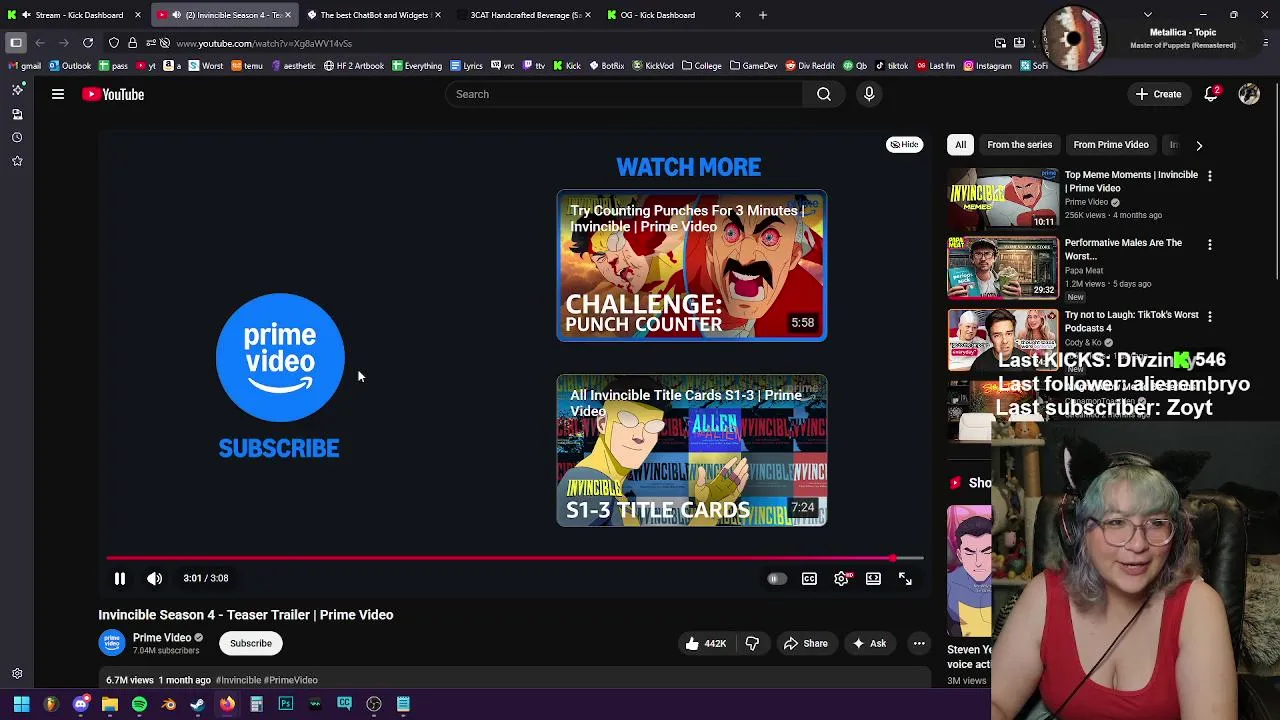
Task: Share the video
Action: pos(806,644)
